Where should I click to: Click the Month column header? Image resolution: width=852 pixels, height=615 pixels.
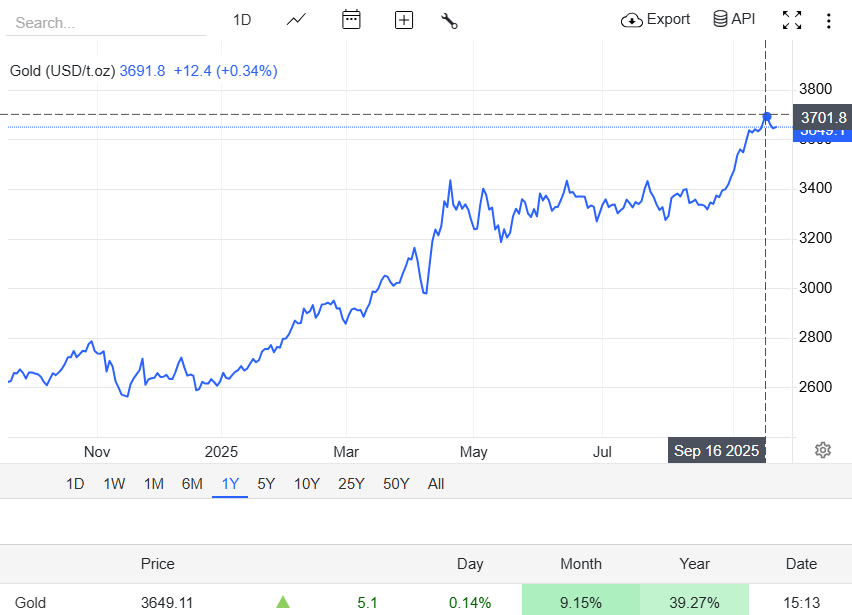pyautogui.click(x=581, y=564)
